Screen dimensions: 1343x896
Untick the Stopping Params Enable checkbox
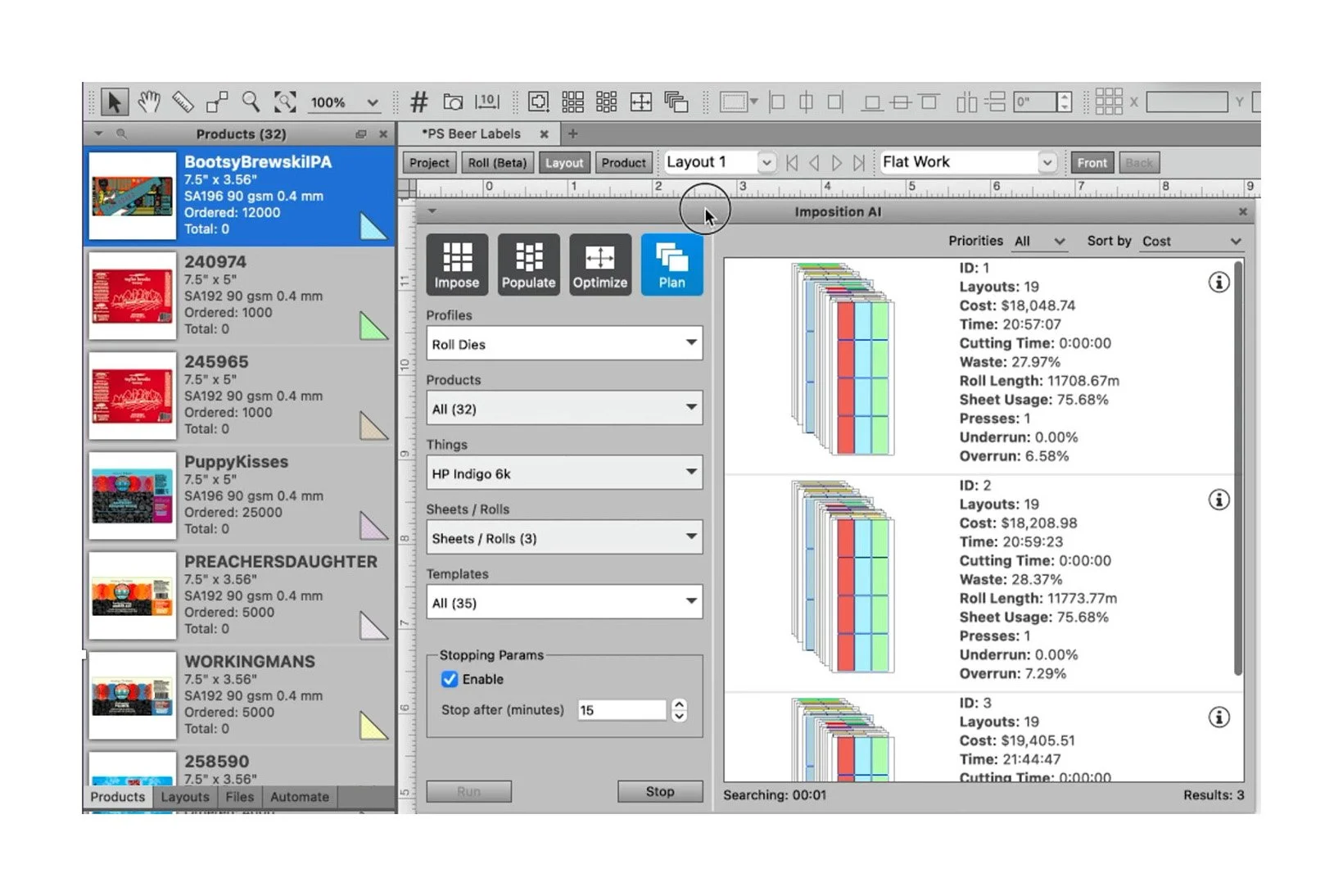tap(450, 679)
